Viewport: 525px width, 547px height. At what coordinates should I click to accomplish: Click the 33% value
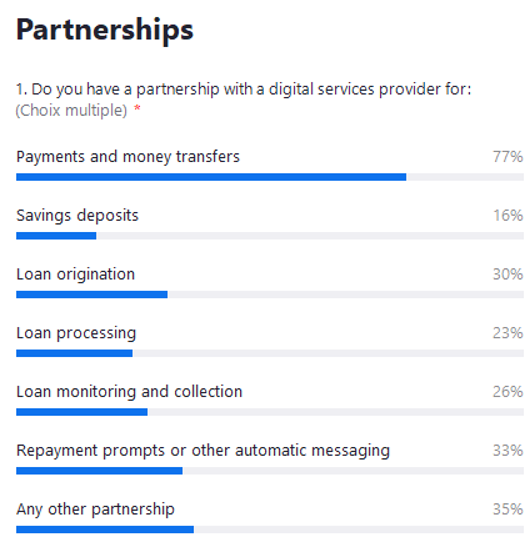pos(508,450)
